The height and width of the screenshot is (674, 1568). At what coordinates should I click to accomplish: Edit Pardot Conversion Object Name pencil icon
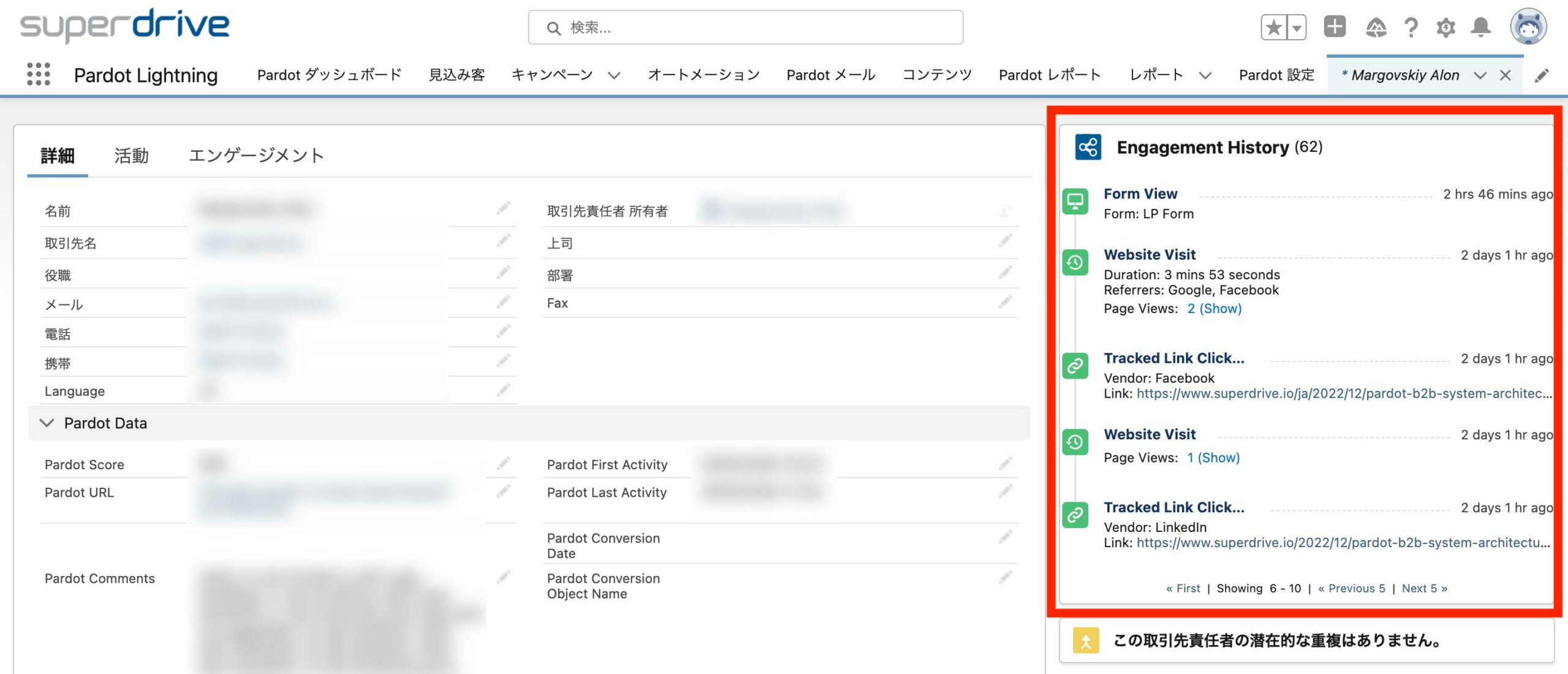[1005, 577]
